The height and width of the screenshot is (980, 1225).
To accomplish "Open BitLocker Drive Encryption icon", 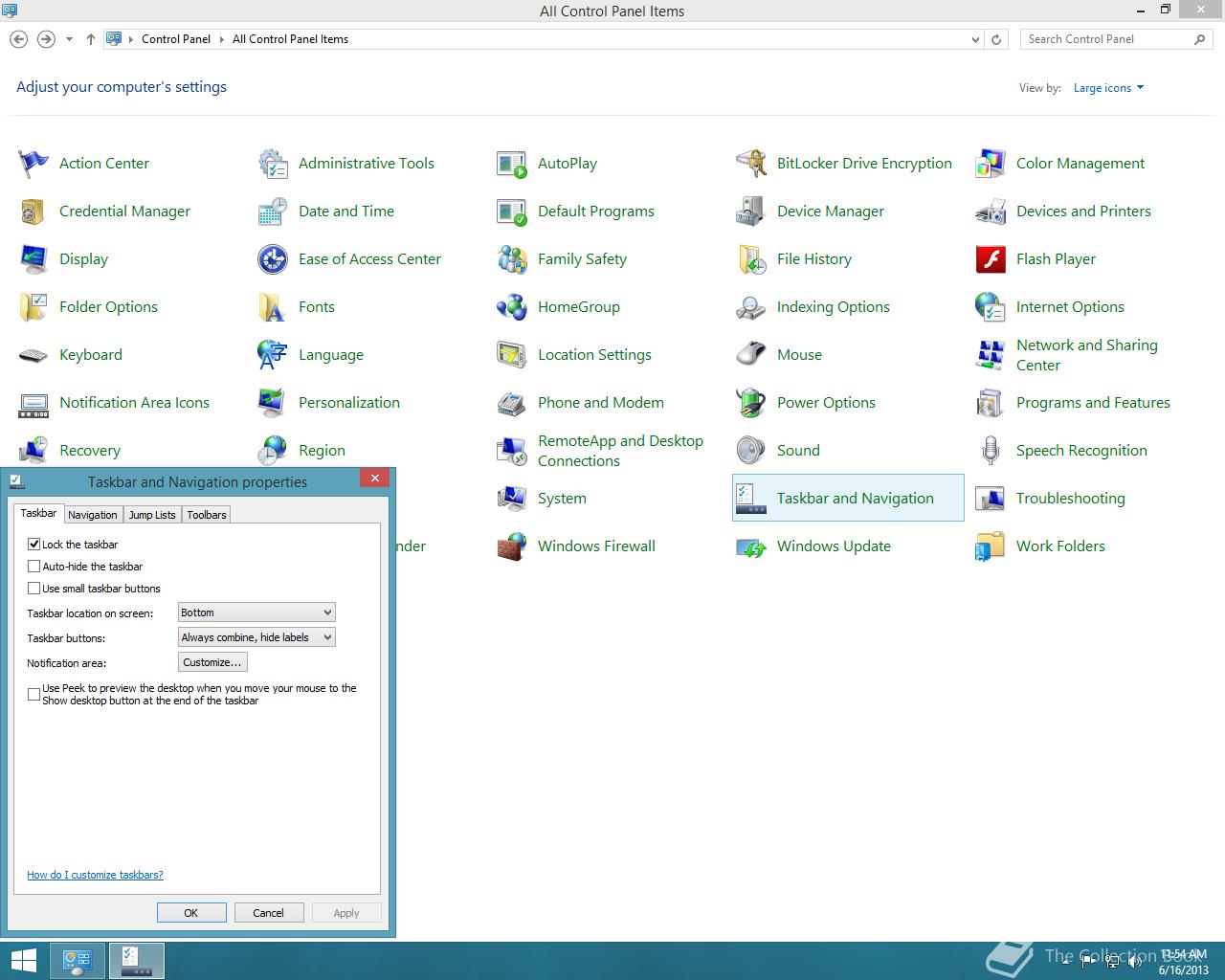I will 751,164.
